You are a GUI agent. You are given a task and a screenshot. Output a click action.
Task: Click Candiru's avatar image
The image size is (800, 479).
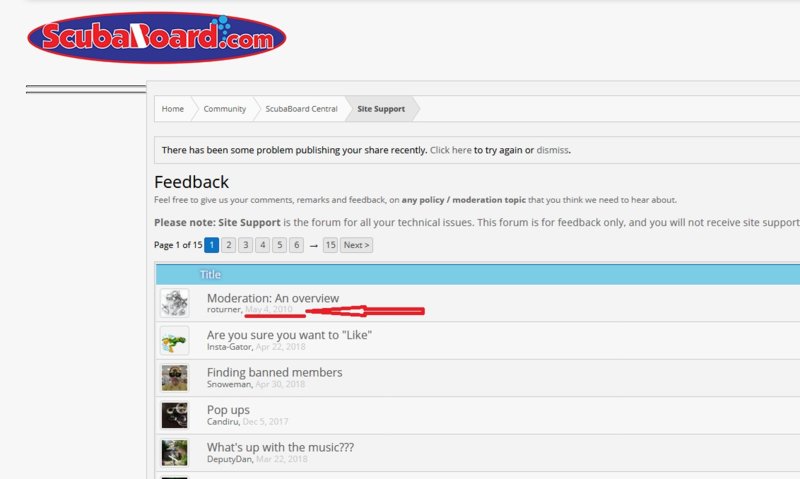[175, 415]
